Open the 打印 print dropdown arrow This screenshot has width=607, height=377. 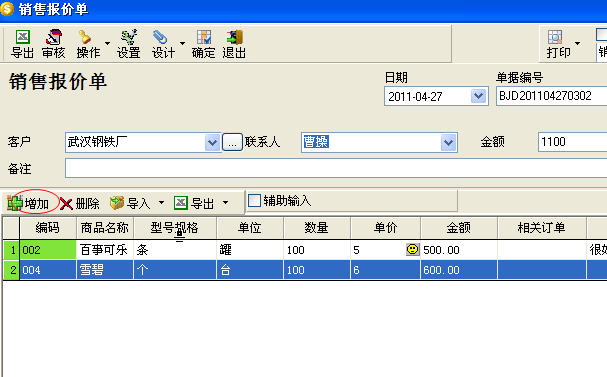(x=577, y=43)
